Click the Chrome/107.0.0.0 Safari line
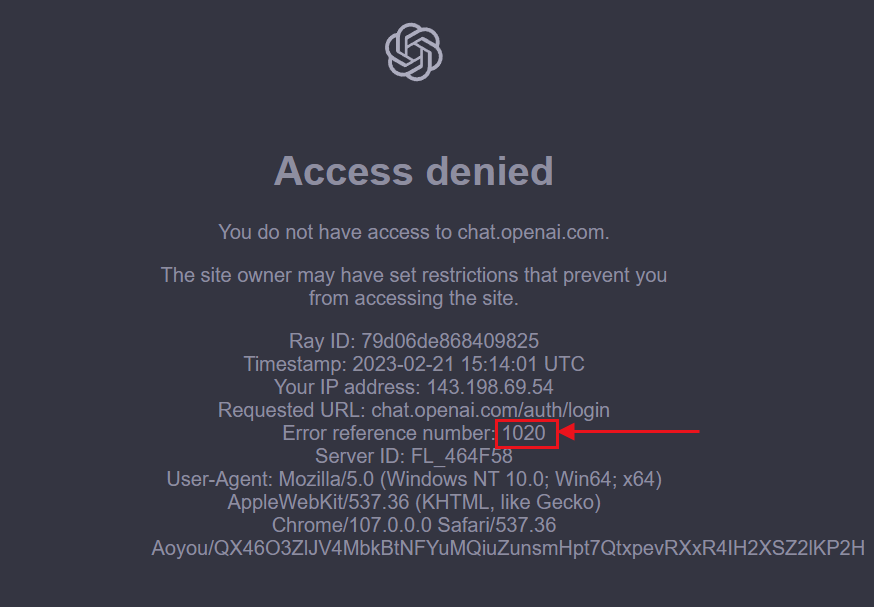Screen dimensions: 874x607 (x=414, y=525)
